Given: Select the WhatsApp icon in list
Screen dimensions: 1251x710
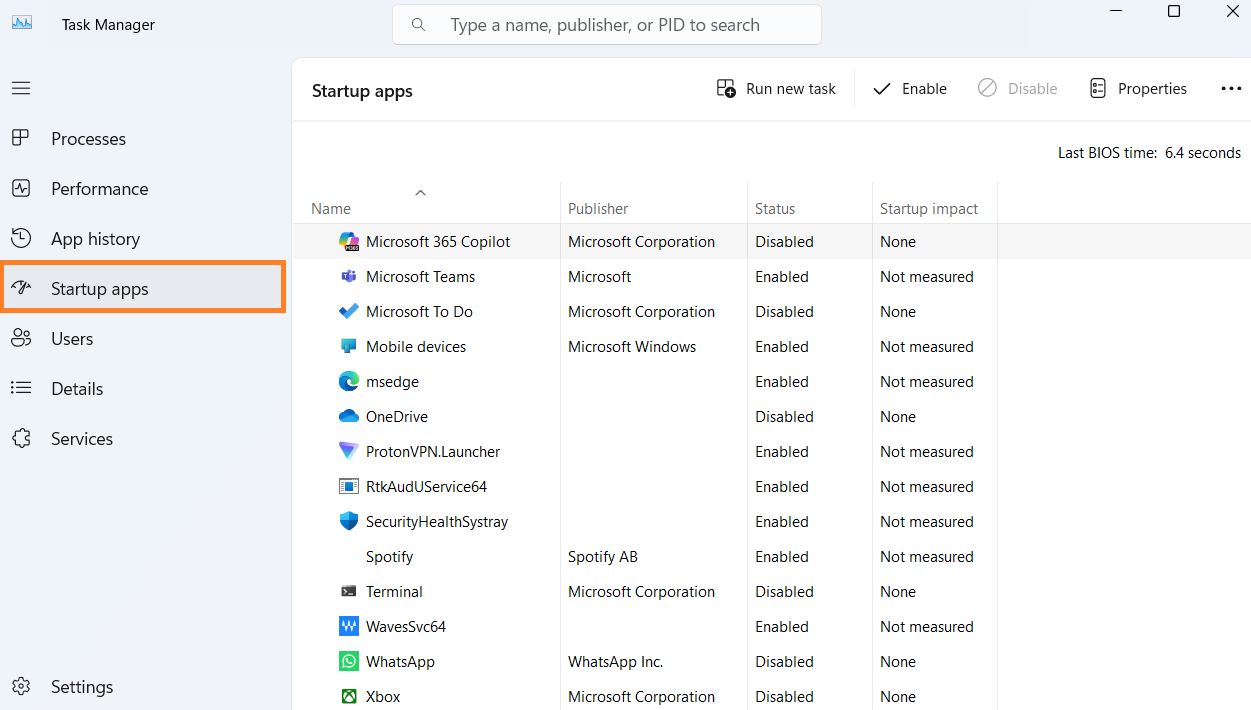Looking at the screenshot, I should (x=349, y=662).
